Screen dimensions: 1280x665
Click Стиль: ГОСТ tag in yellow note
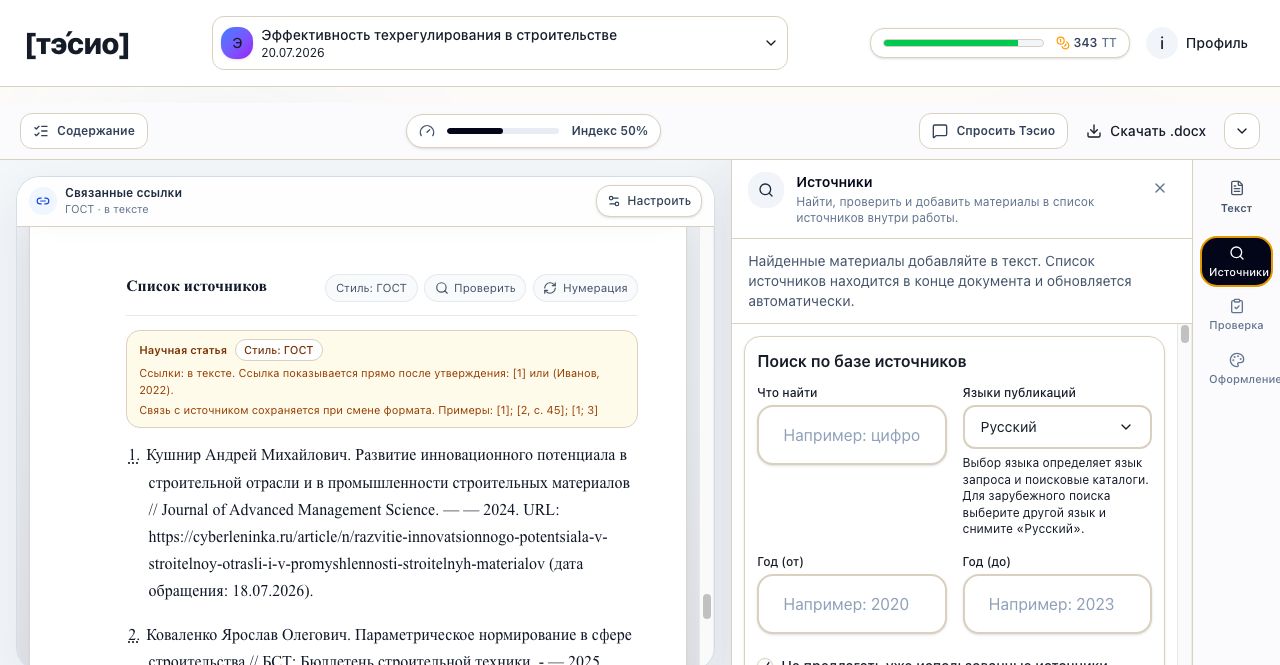tap(279, 350)
